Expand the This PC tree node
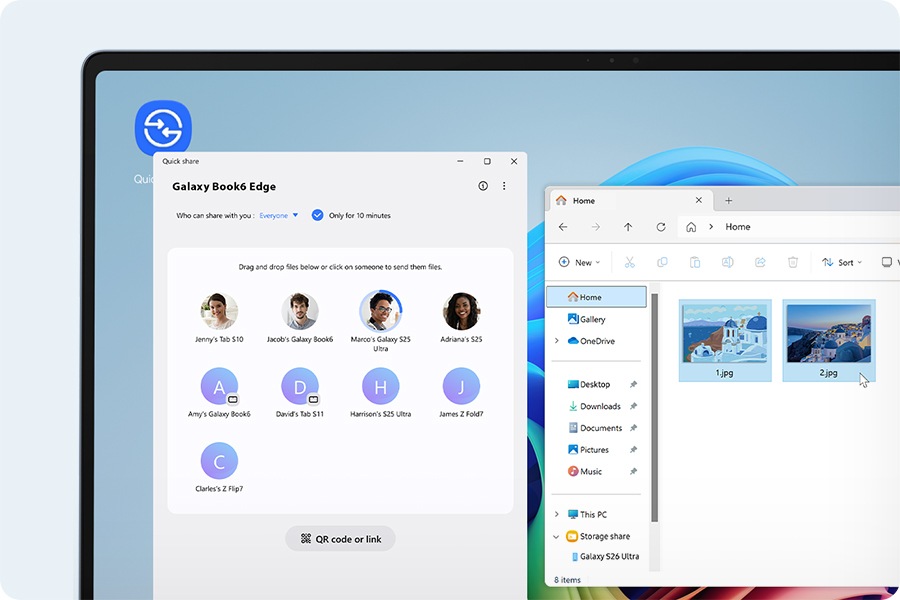Screen dimensions: 900x600 coord(556,514)
